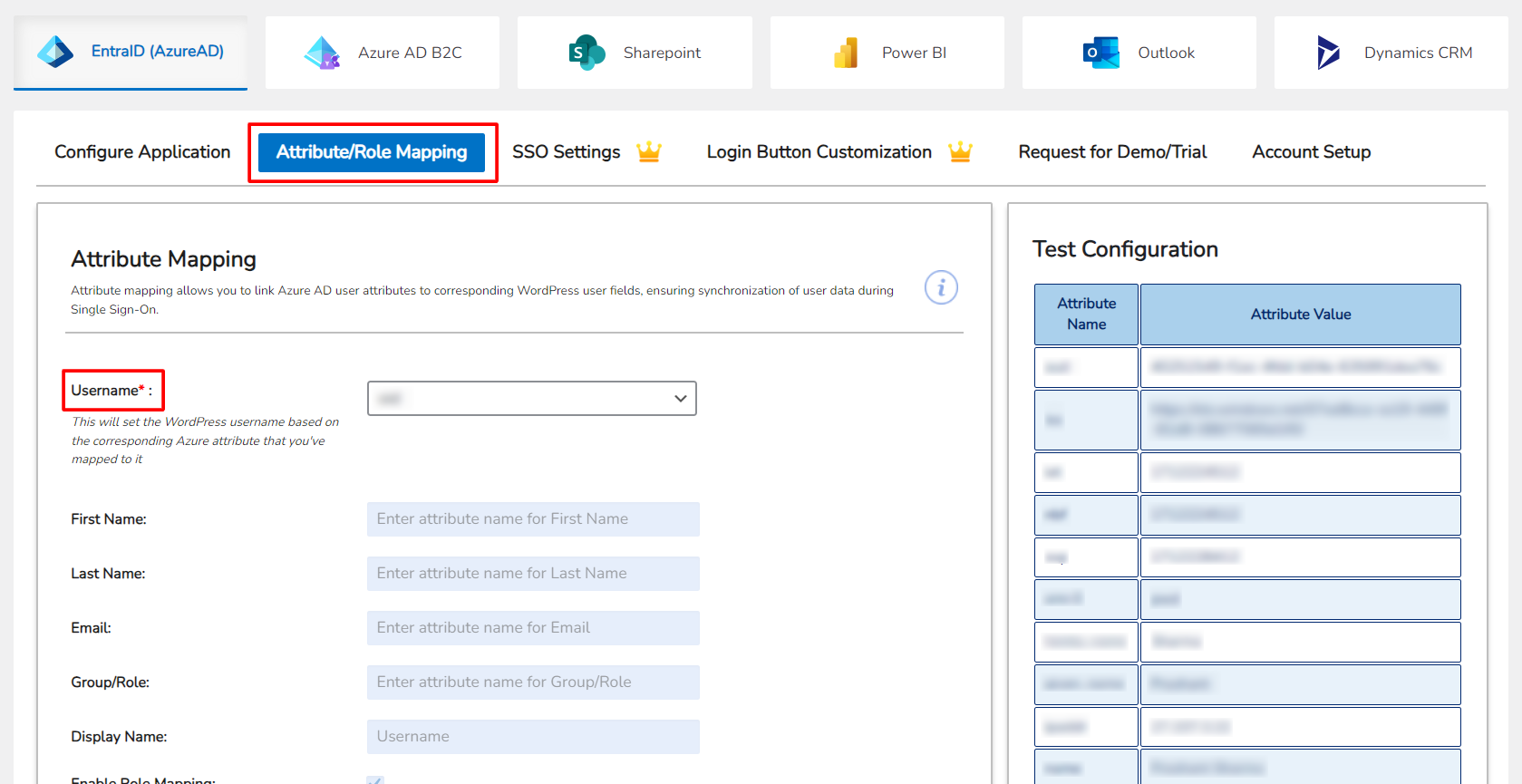
Task: Select the EntraID (AzureAD) application card
Action: coord(131,53)
